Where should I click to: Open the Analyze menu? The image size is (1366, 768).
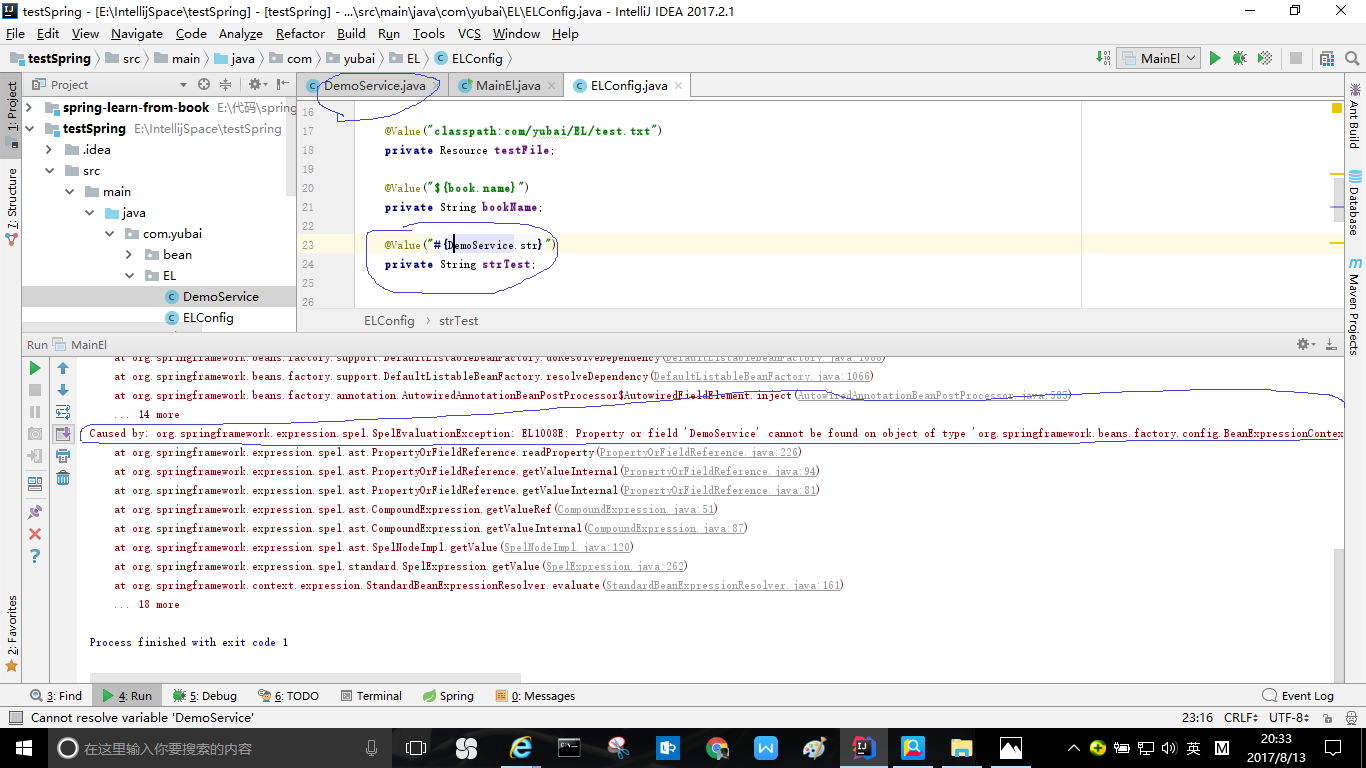240,34
